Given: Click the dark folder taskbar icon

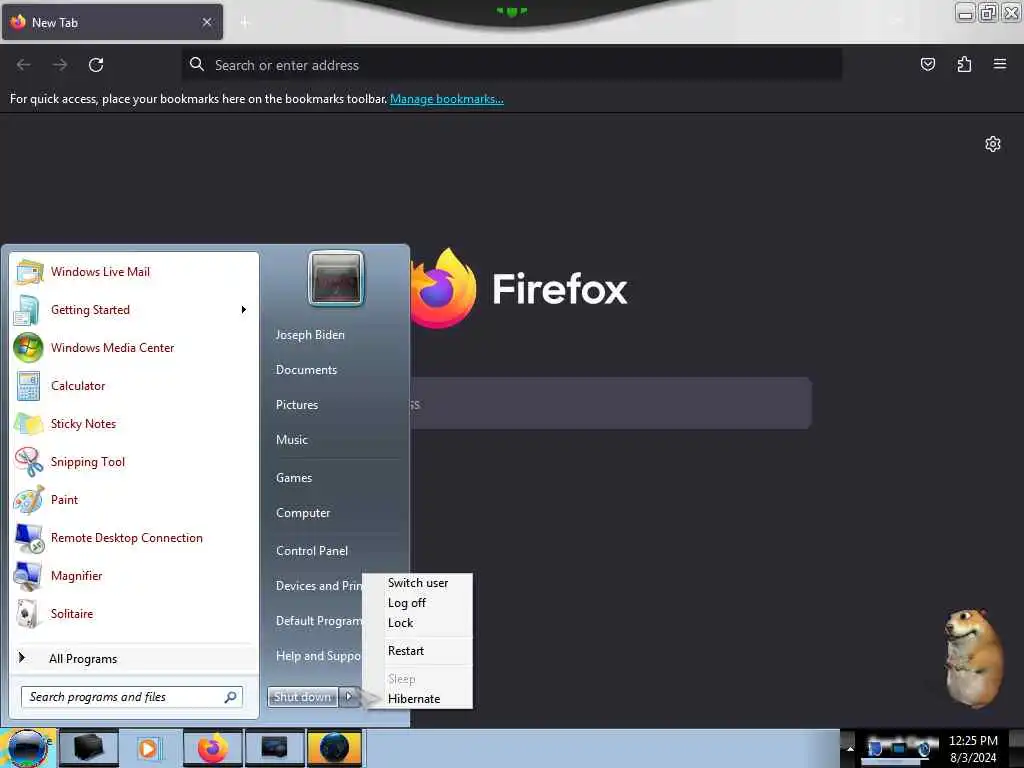Looking at the screenshot, I should coord(89,748).
